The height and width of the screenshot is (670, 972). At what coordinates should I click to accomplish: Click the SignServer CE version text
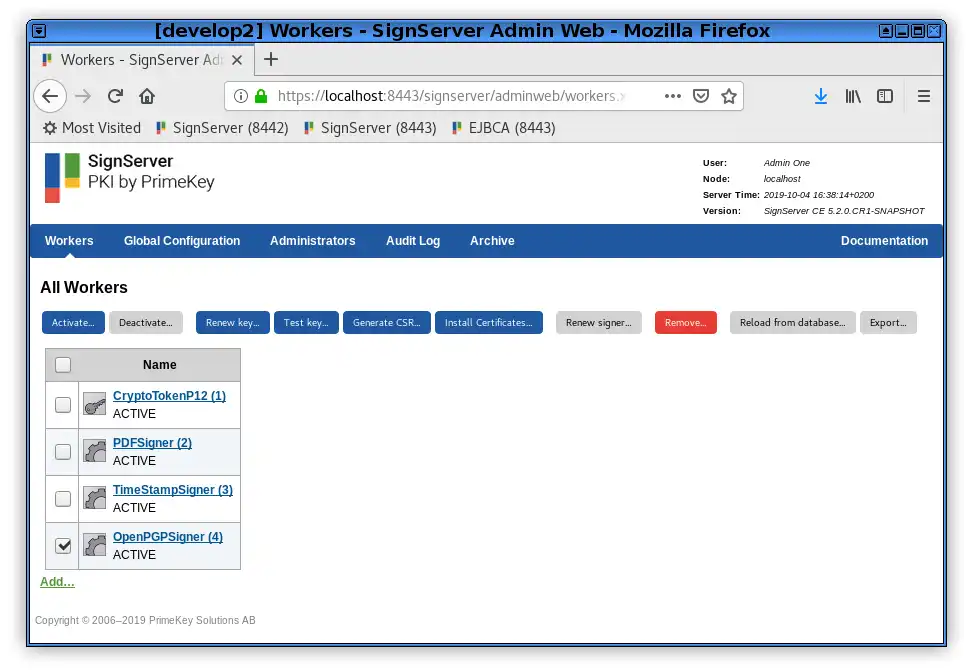click(x=844, y=211)
